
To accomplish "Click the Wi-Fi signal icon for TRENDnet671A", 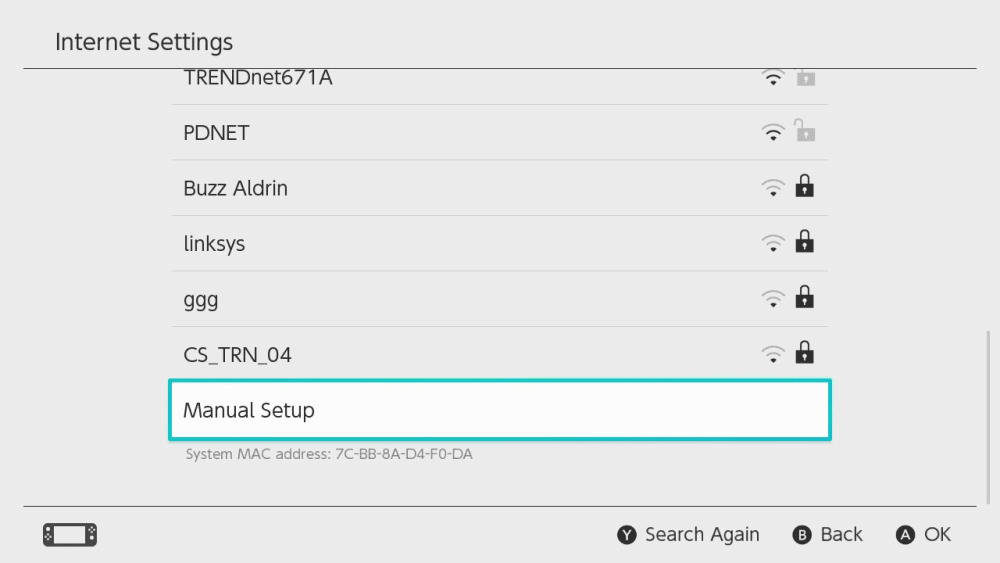I will (x=773, y=78).
